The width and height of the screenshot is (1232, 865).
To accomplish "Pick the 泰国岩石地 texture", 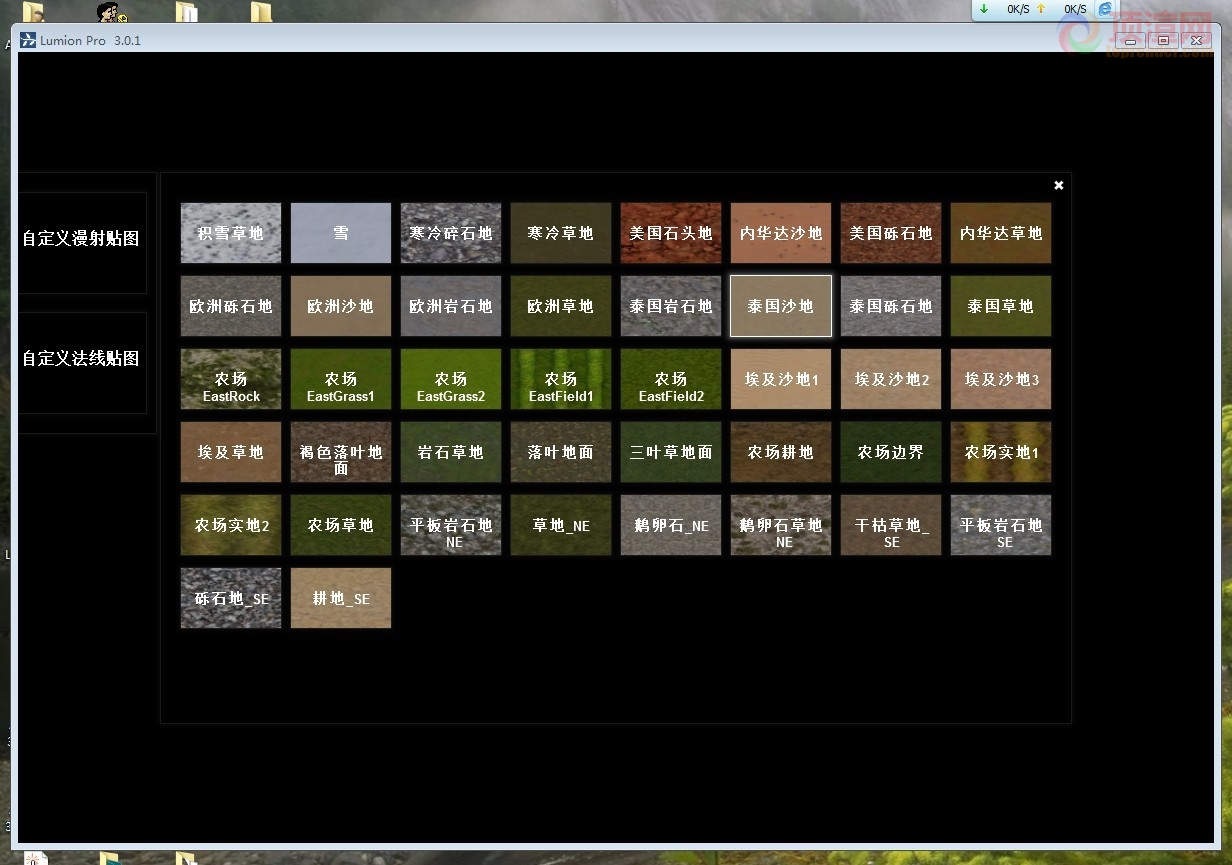I will [x=671, y=306].
